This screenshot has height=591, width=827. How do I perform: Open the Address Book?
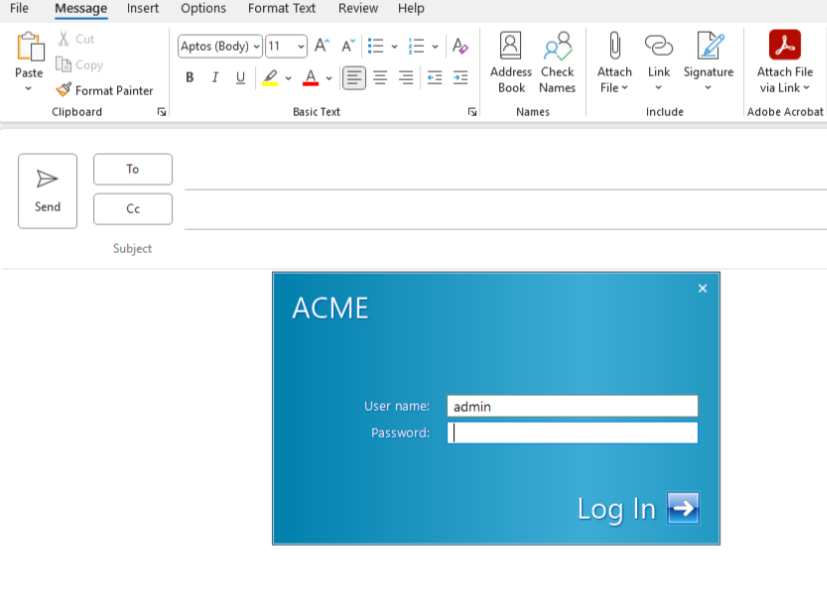pos(510,60)
